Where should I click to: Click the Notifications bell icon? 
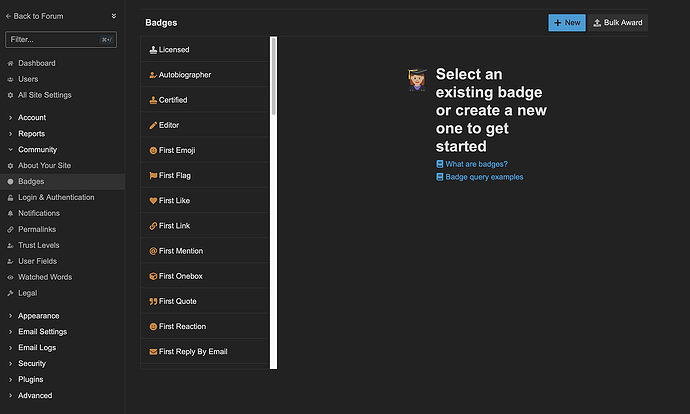pyautogui.click(x=10, y=213)
